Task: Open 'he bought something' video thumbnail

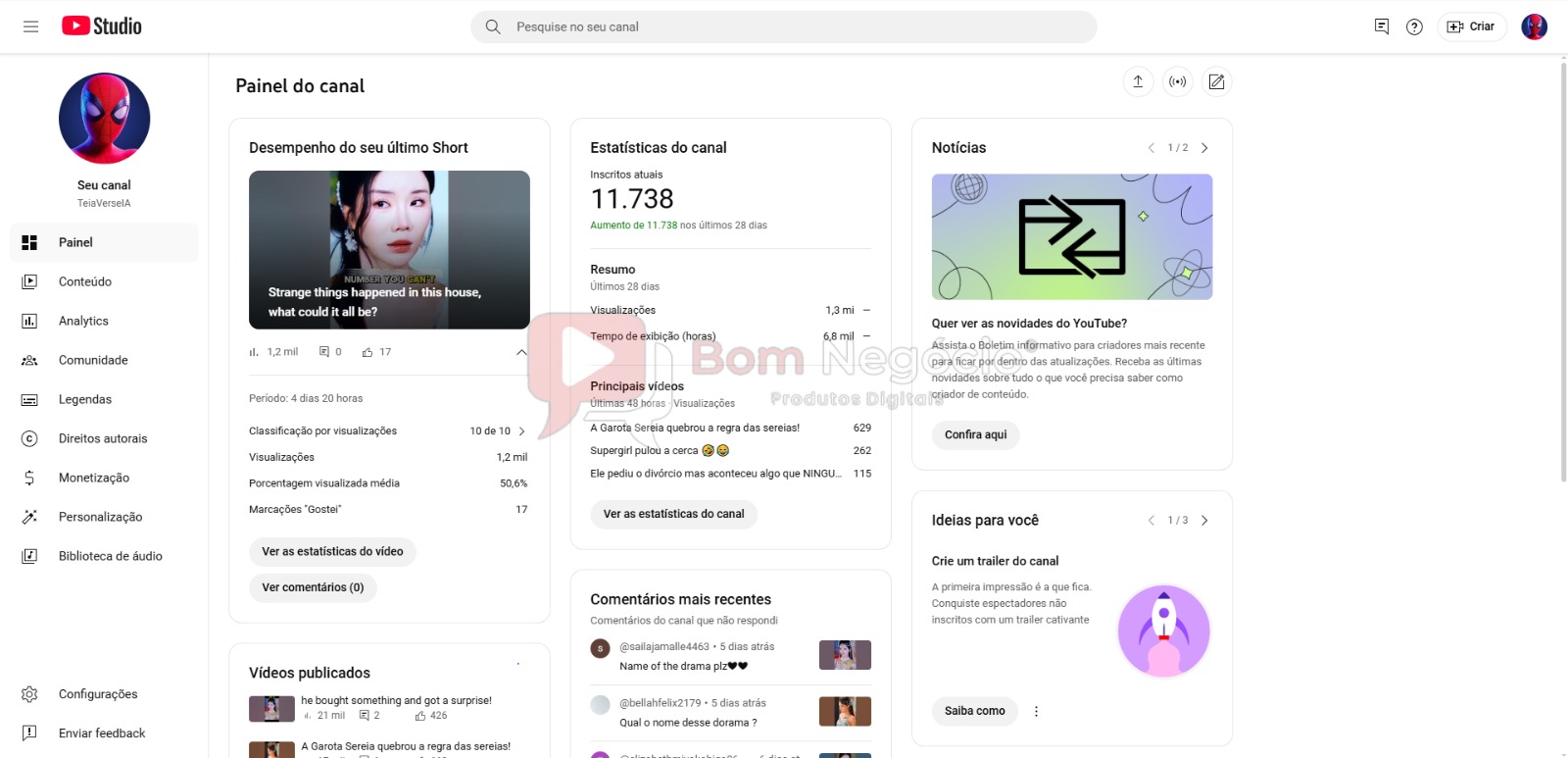Action: coord(271,709)
